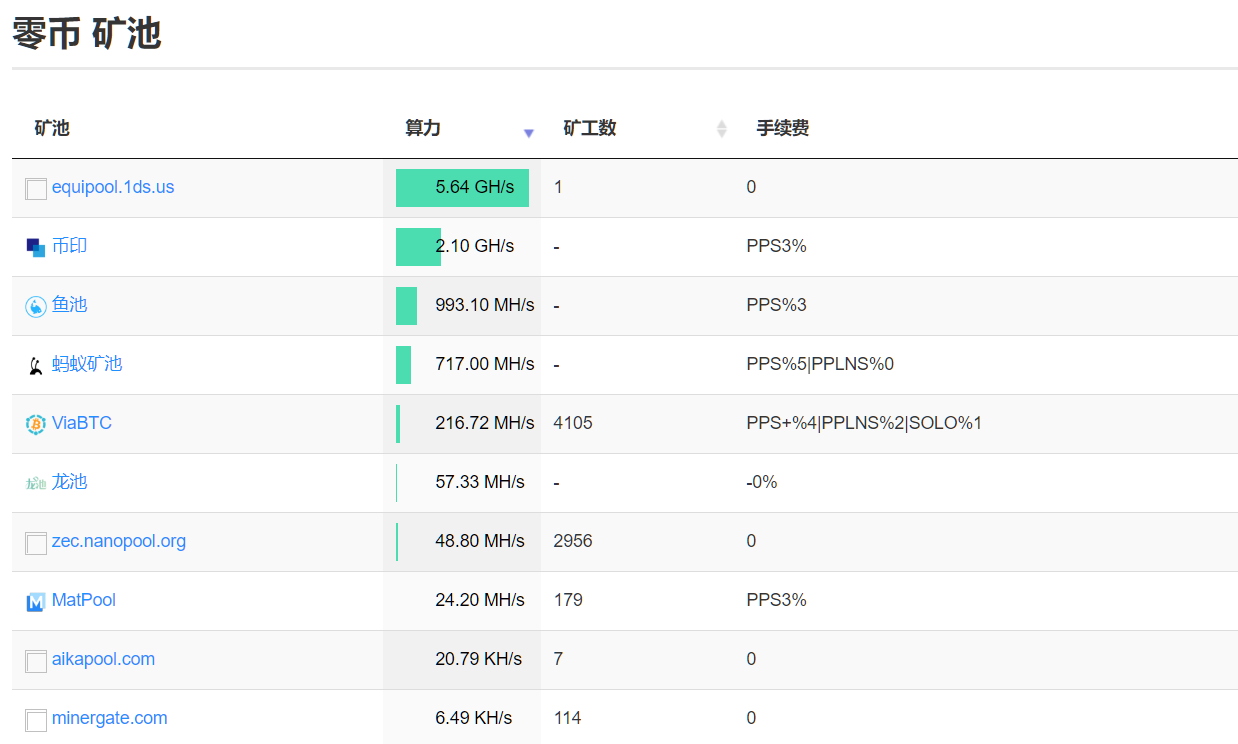Viewport: 1238px width, 744px height.
Task: Click the 龙池 pool logo icon
Action: (36, 484)
